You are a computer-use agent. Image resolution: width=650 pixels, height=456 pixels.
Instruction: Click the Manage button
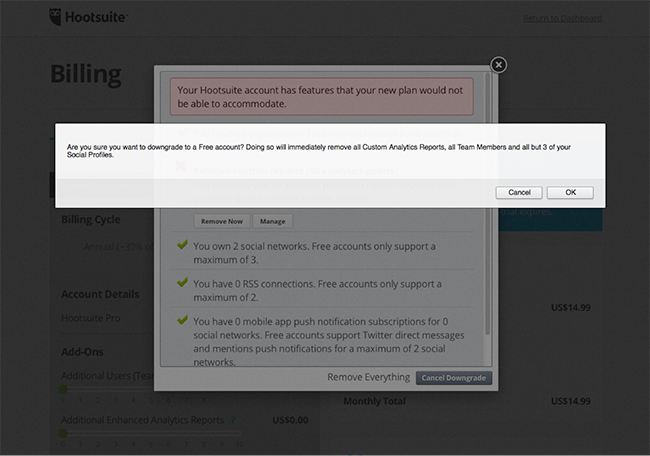click(272, 221)
